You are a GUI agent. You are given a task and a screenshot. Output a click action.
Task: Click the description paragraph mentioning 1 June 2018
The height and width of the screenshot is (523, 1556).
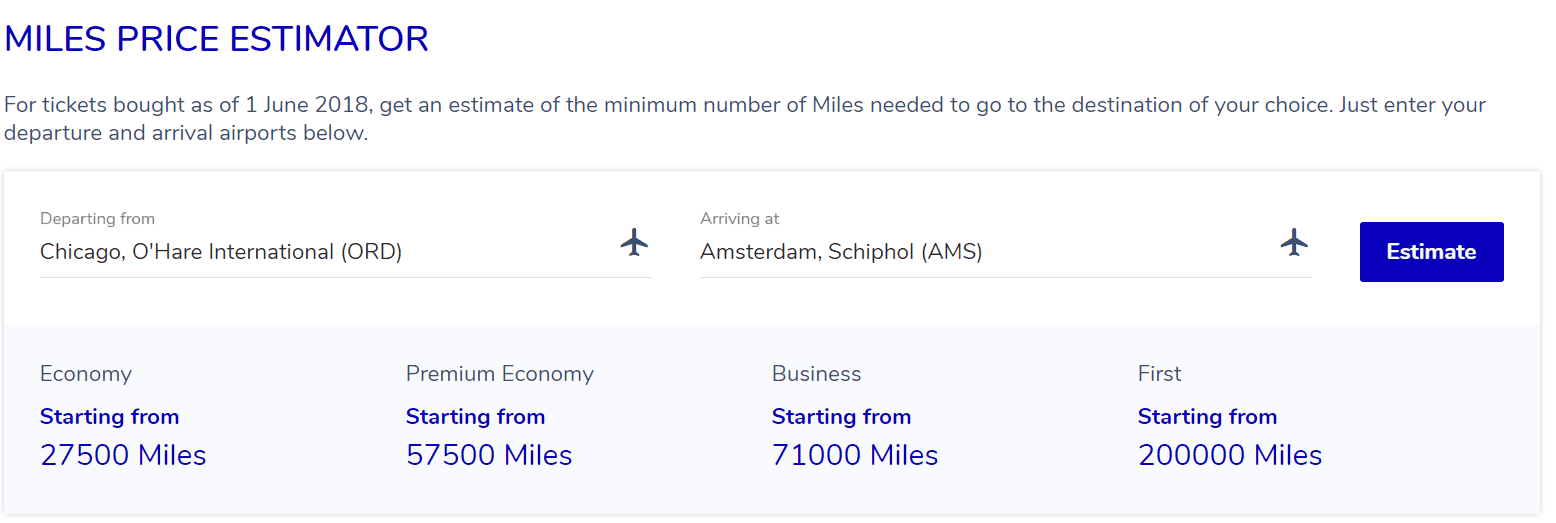point(745,119)
